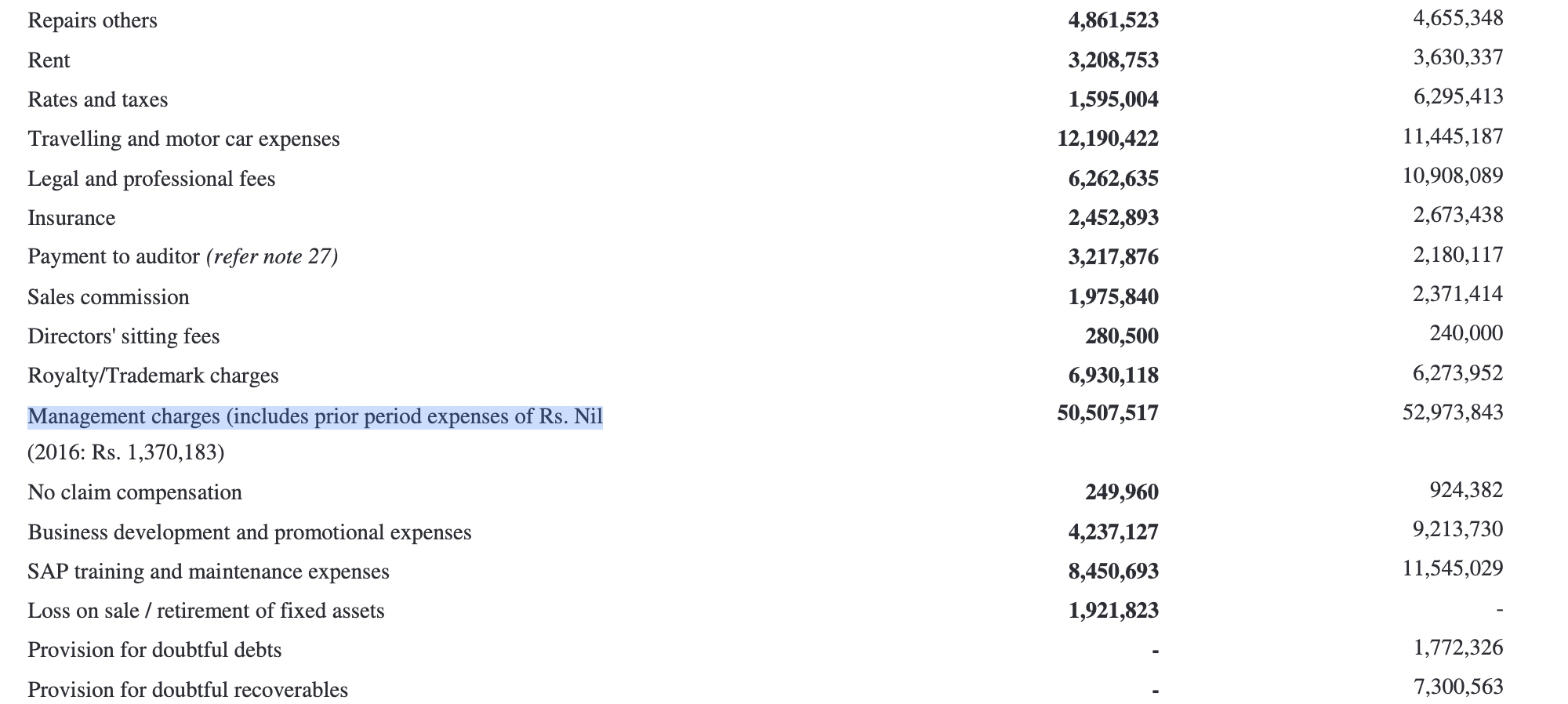Click Travelling and motor car expenses label
Image resolution: width=1568 pixels, height=704 pixels.
coord(184,139)
